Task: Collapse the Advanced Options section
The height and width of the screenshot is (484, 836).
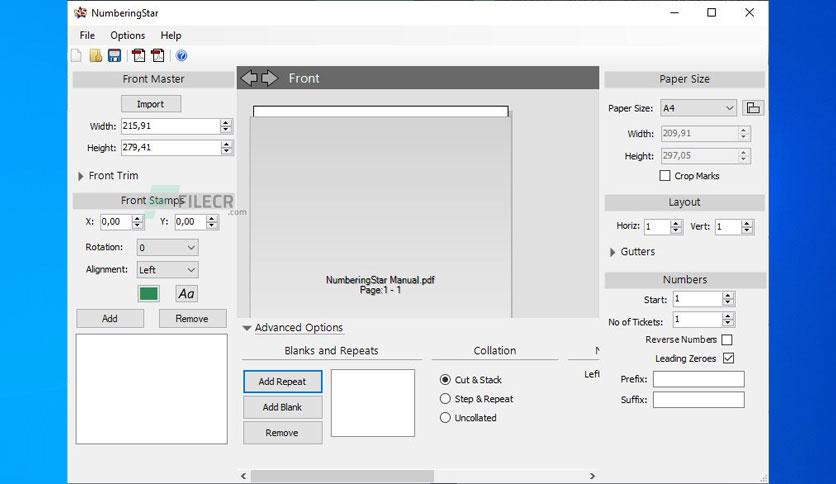Action: pos(247,328)
